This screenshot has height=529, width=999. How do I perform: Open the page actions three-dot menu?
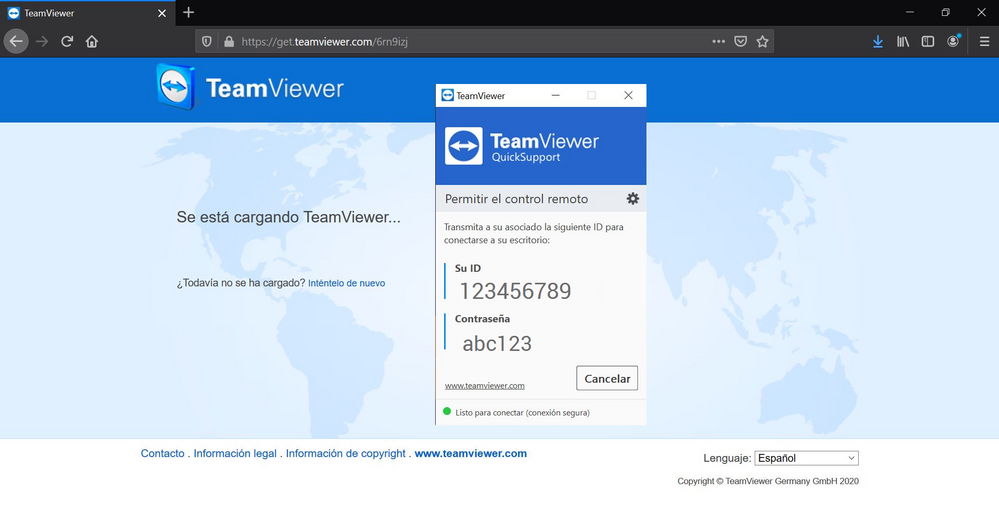tap(719, 41)
